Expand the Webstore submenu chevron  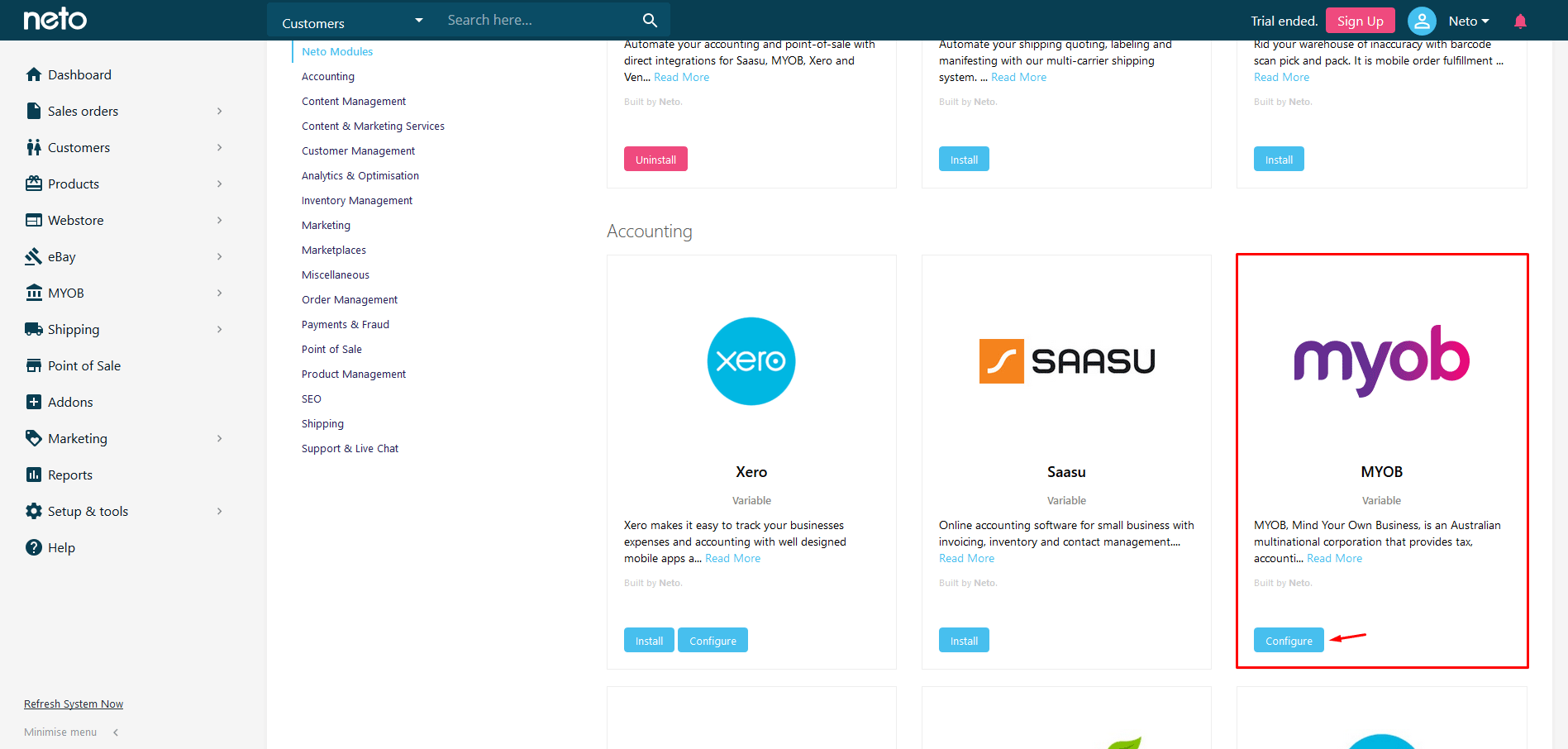point(219,220)
